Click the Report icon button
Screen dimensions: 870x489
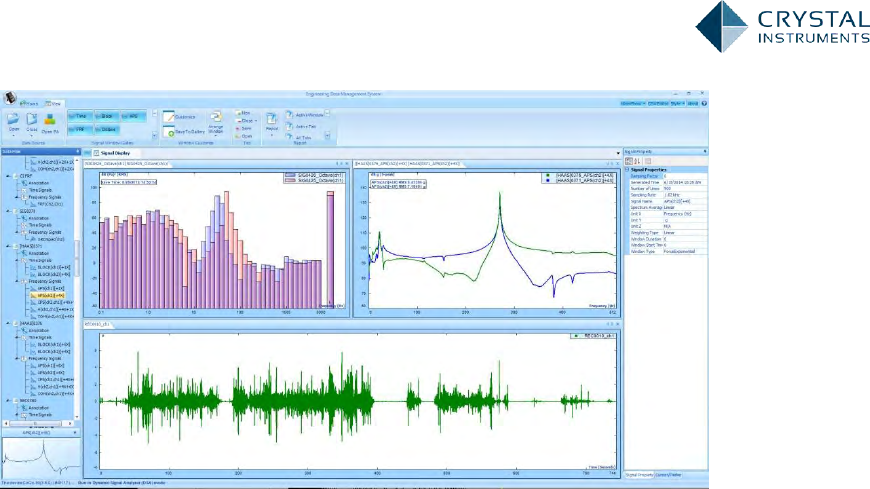[x=271, y=122]
